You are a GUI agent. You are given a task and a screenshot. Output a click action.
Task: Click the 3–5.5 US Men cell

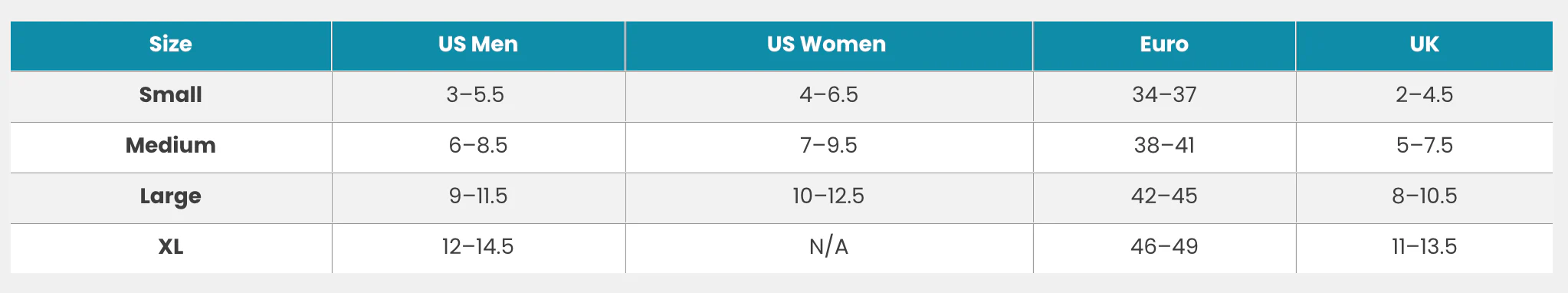476,95
